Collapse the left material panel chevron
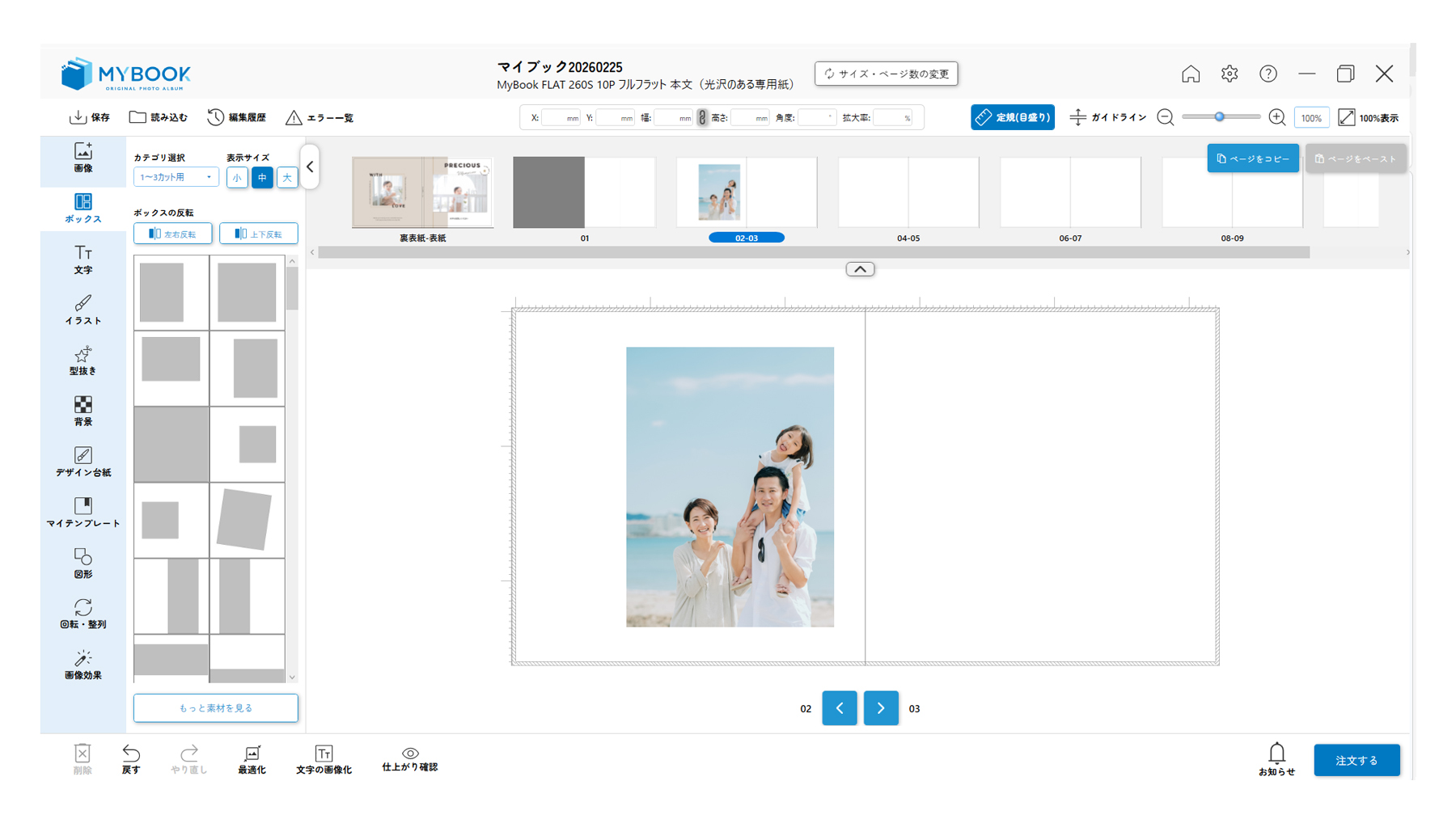Image resolution: width=1456 pixels, height=819 pixels. (x=310, y=167)
